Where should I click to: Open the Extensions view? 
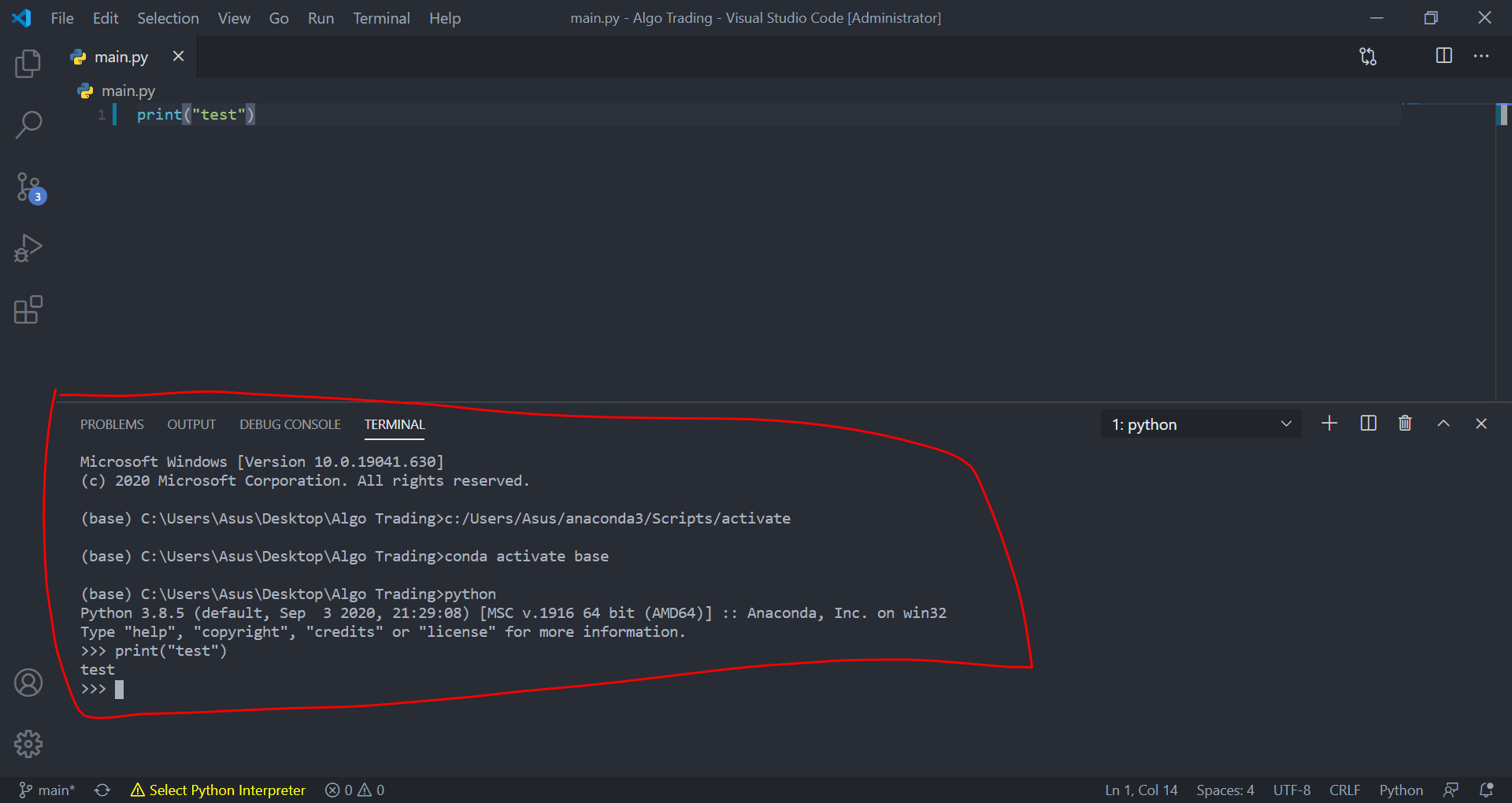pos(28,309)
